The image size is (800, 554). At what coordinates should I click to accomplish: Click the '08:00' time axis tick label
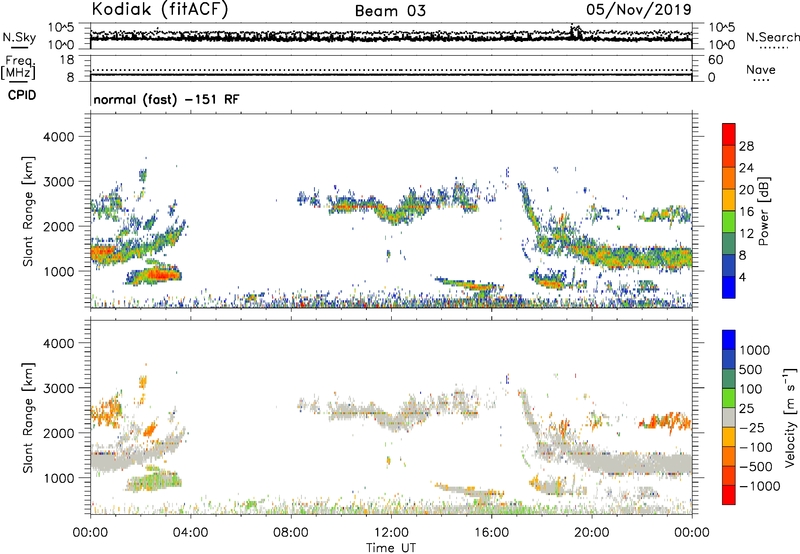pos(290,533)
